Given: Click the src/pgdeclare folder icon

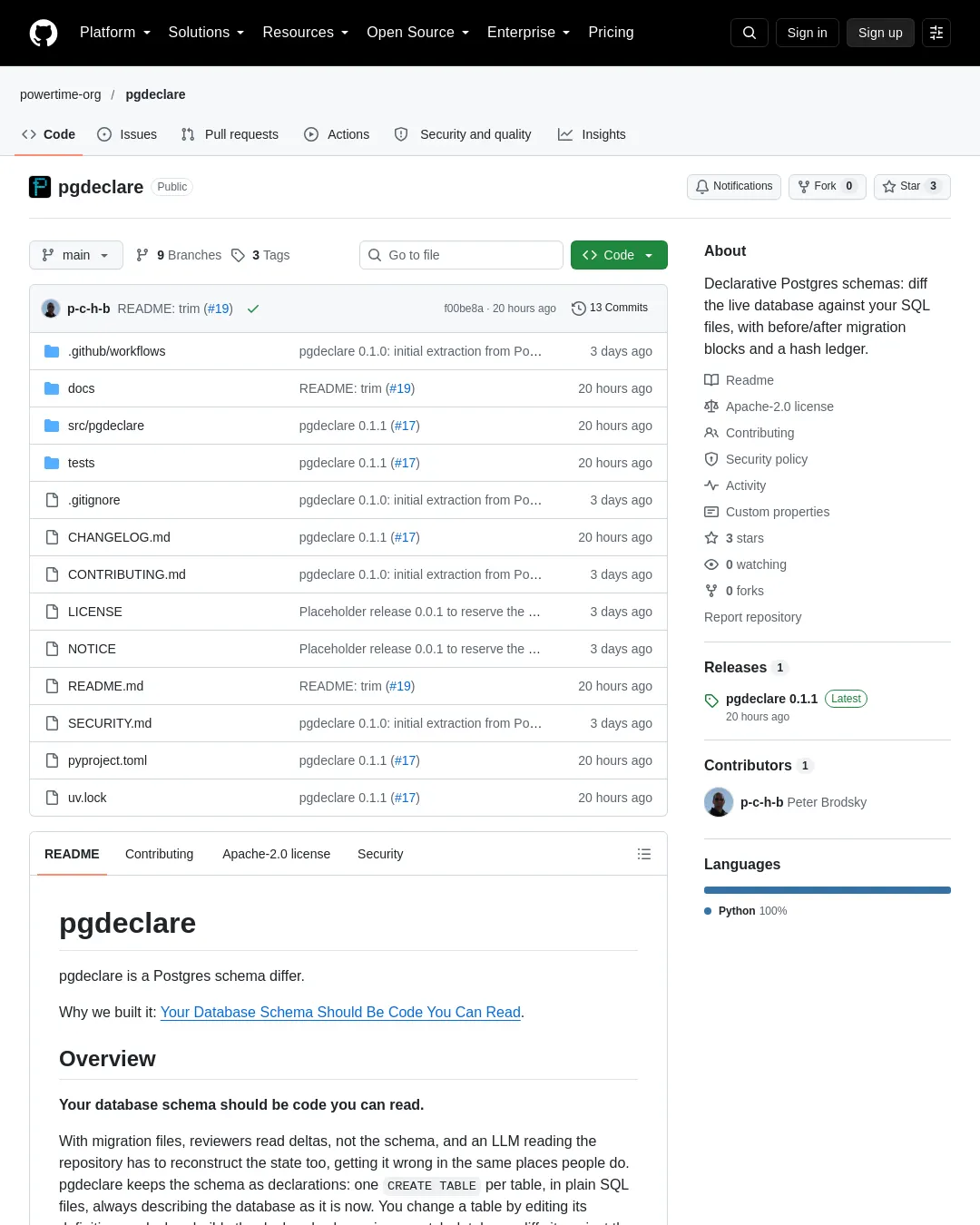Looking at the screenshot, I should tap(52, 426).
